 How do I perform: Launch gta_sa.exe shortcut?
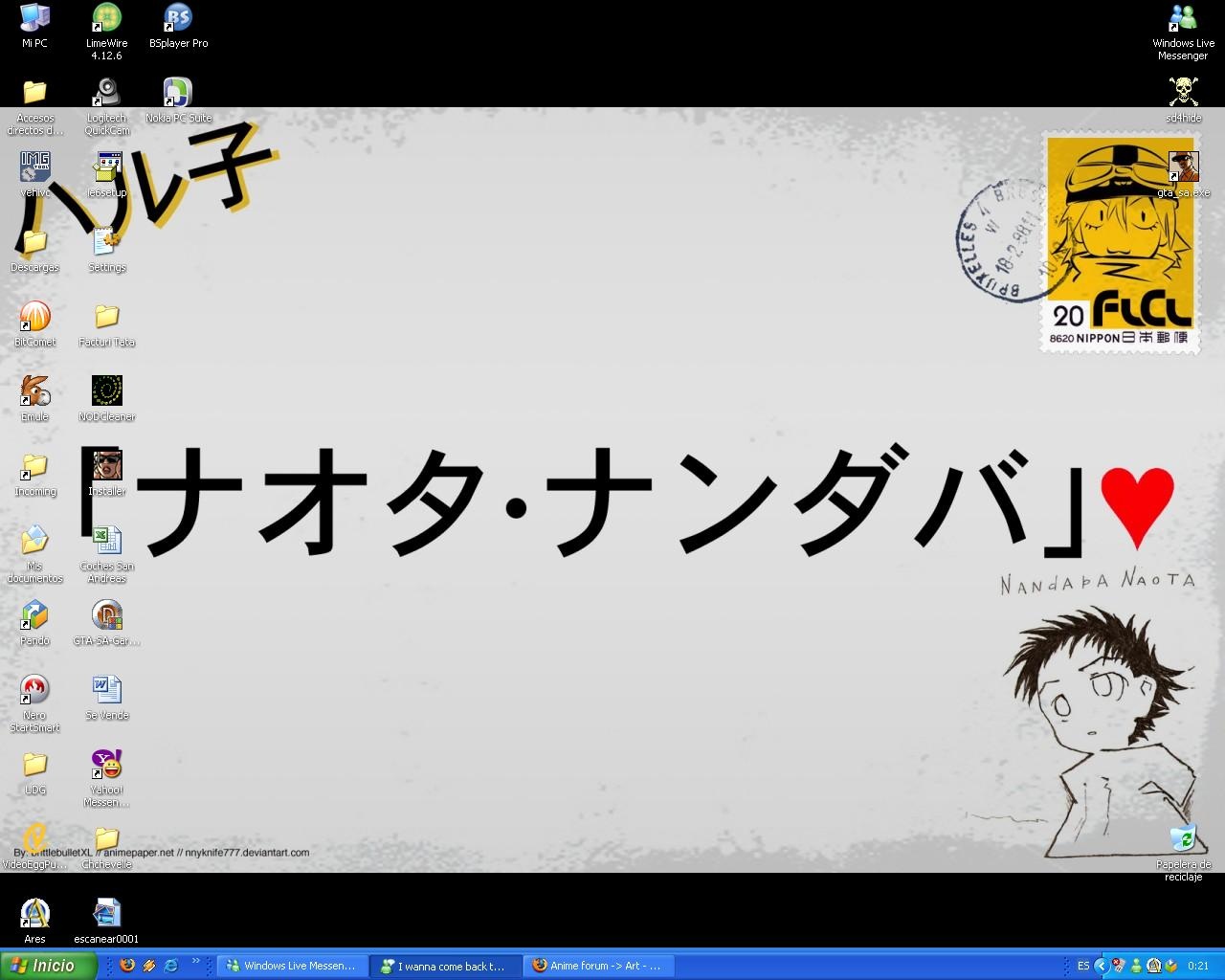pos(1183,175)
